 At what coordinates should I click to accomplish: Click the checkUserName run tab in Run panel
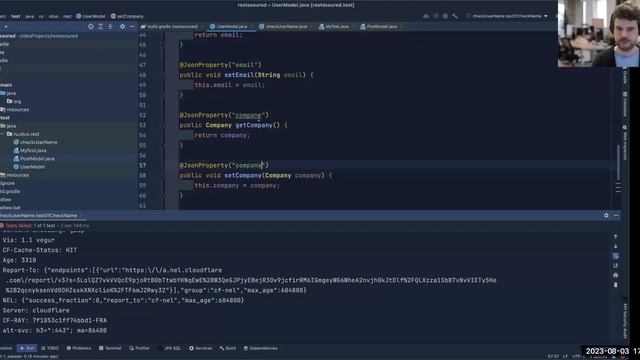point(39,215)
